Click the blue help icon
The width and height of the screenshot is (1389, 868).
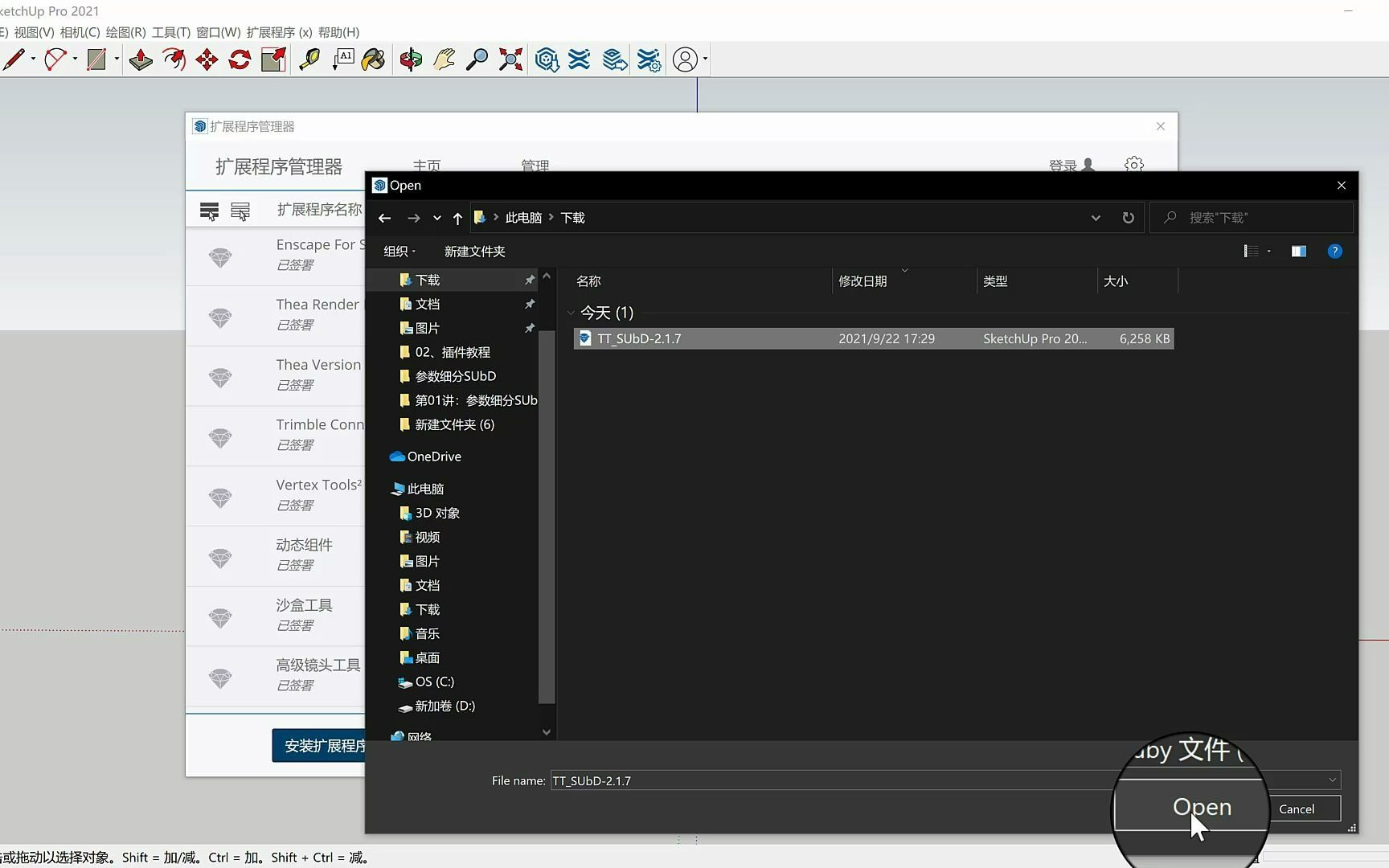pyautogui.click(x=1334, y=252)
